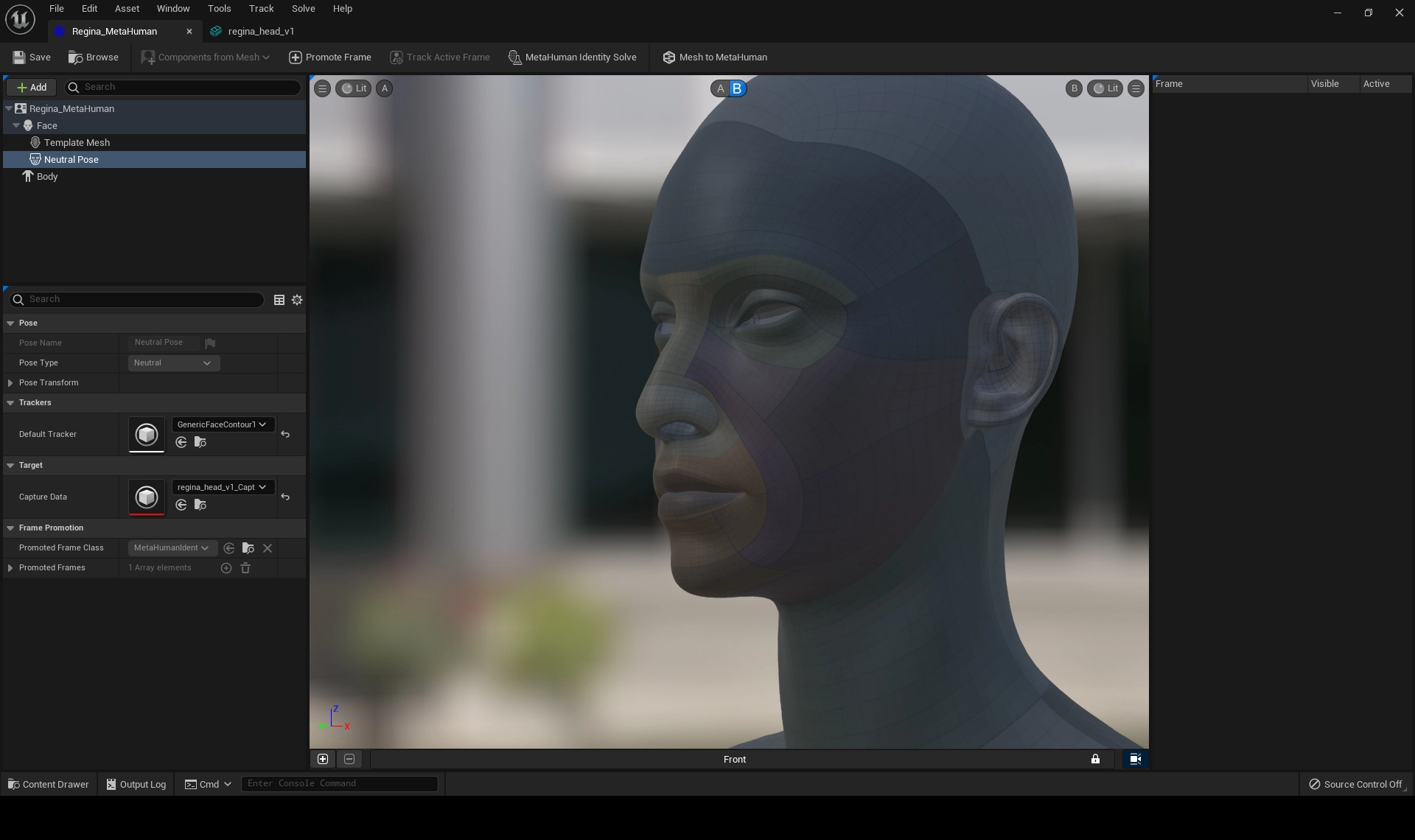Open the Solve menu
This screenshot has height=840, width=1415.
coord(303,9)
